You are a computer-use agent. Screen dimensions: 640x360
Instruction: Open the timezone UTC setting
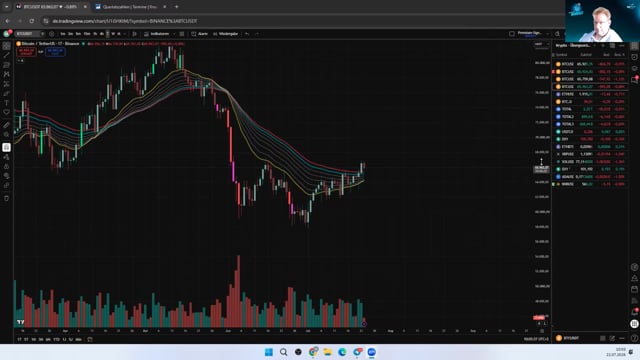click(536, 339)
